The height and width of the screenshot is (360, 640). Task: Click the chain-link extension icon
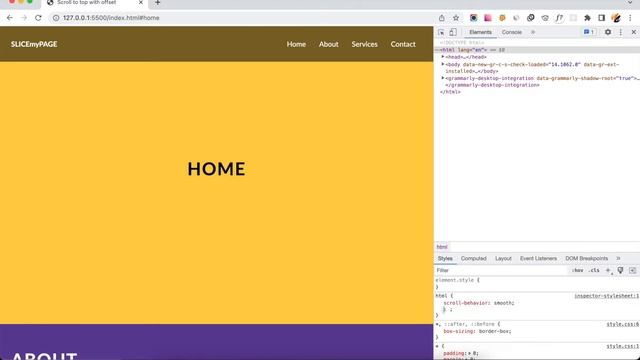pos(531,18)
